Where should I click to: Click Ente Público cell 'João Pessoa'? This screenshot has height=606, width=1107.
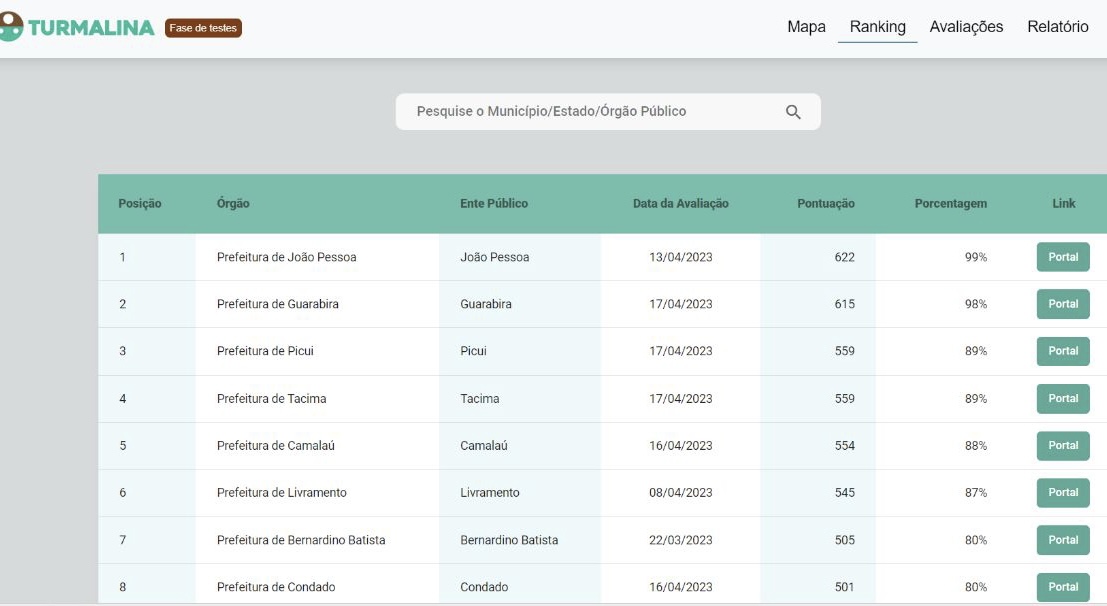point(494,257)
